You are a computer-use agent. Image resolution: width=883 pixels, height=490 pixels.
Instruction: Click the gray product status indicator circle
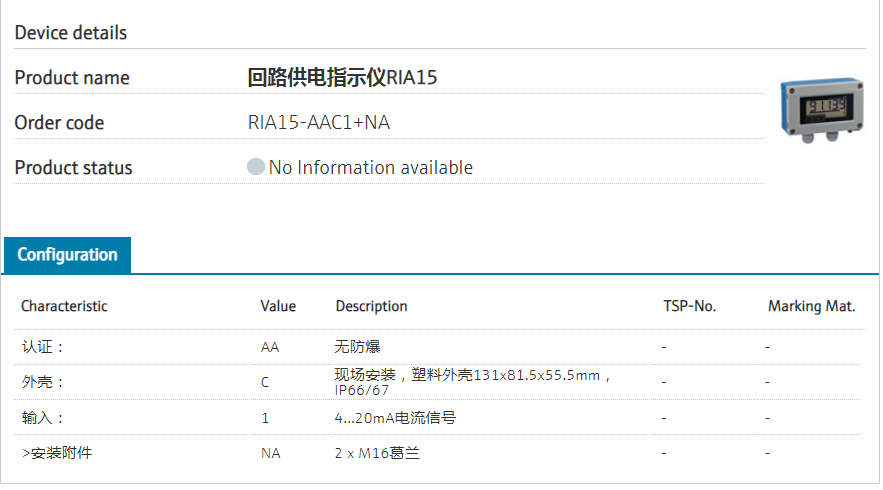[x=256, y=167]
